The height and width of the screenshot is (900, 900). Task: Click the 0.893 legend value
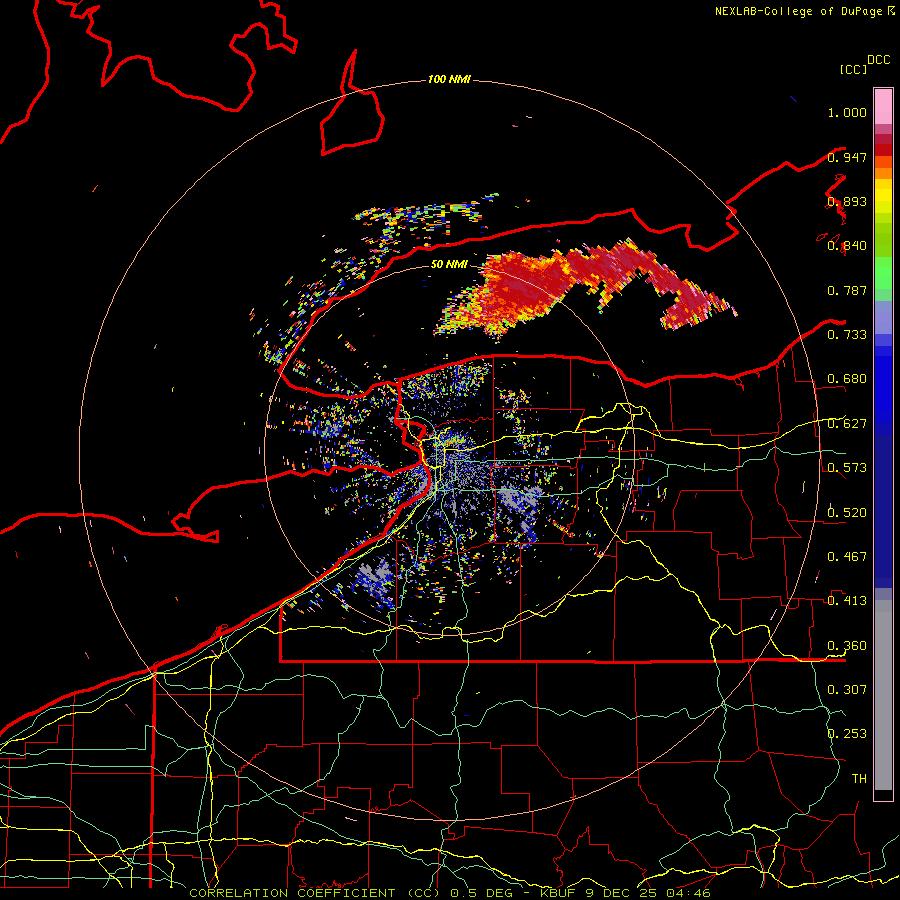point(847,201)
